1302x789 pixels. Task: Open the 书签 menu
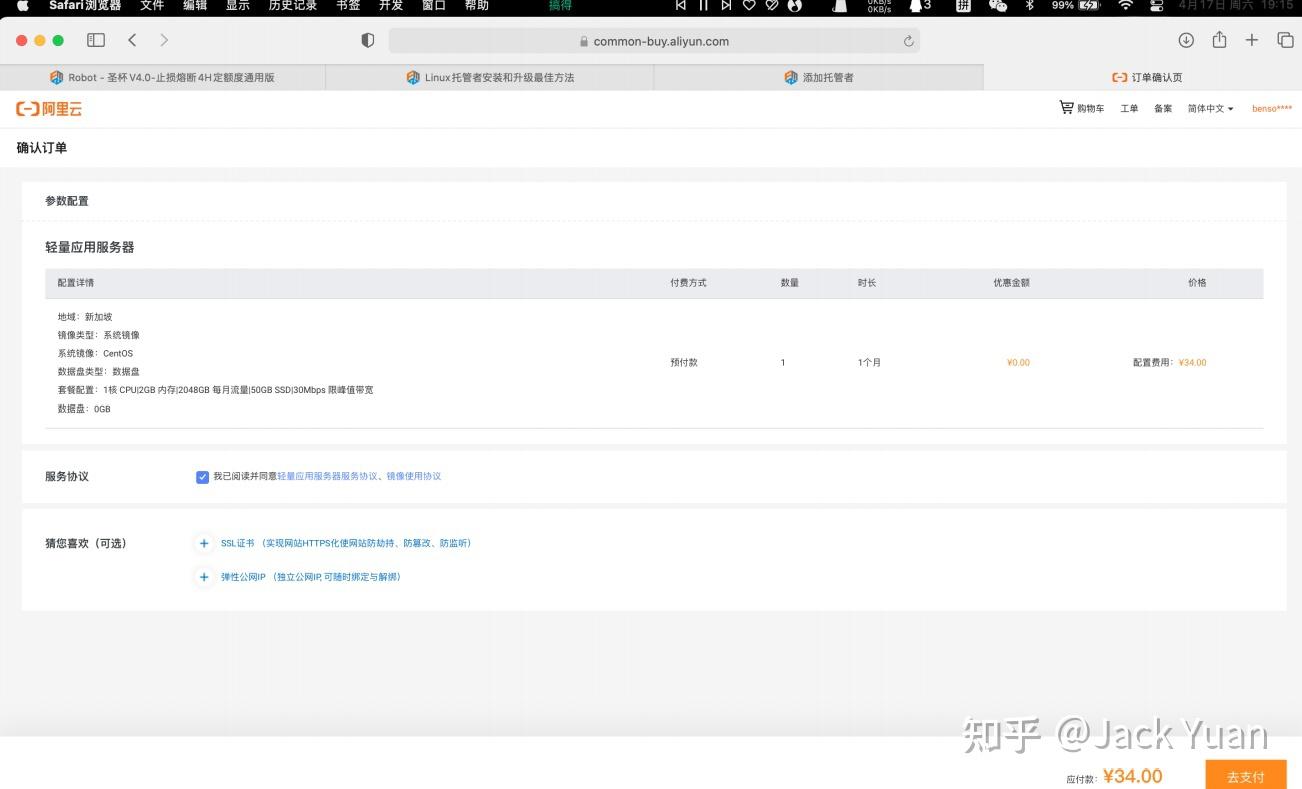(x=348, y=5)
